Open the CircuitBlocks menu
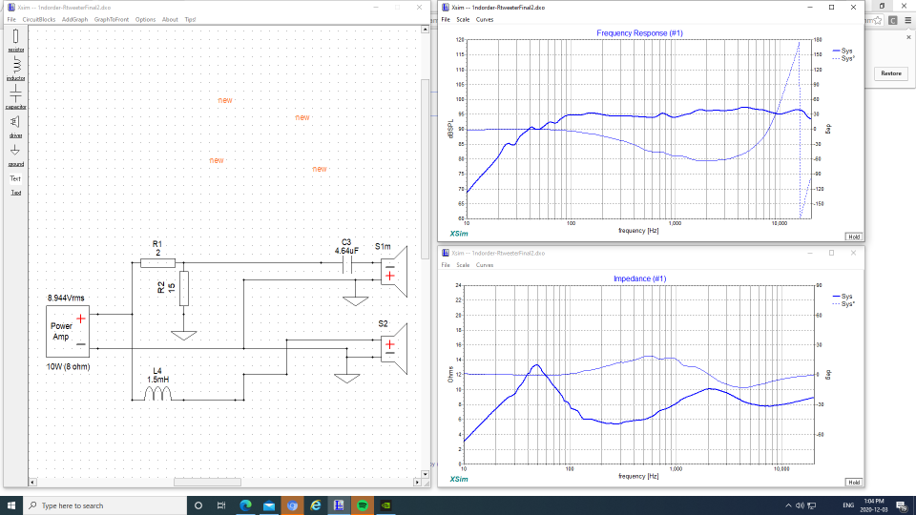916x516 pixels. 39,19
